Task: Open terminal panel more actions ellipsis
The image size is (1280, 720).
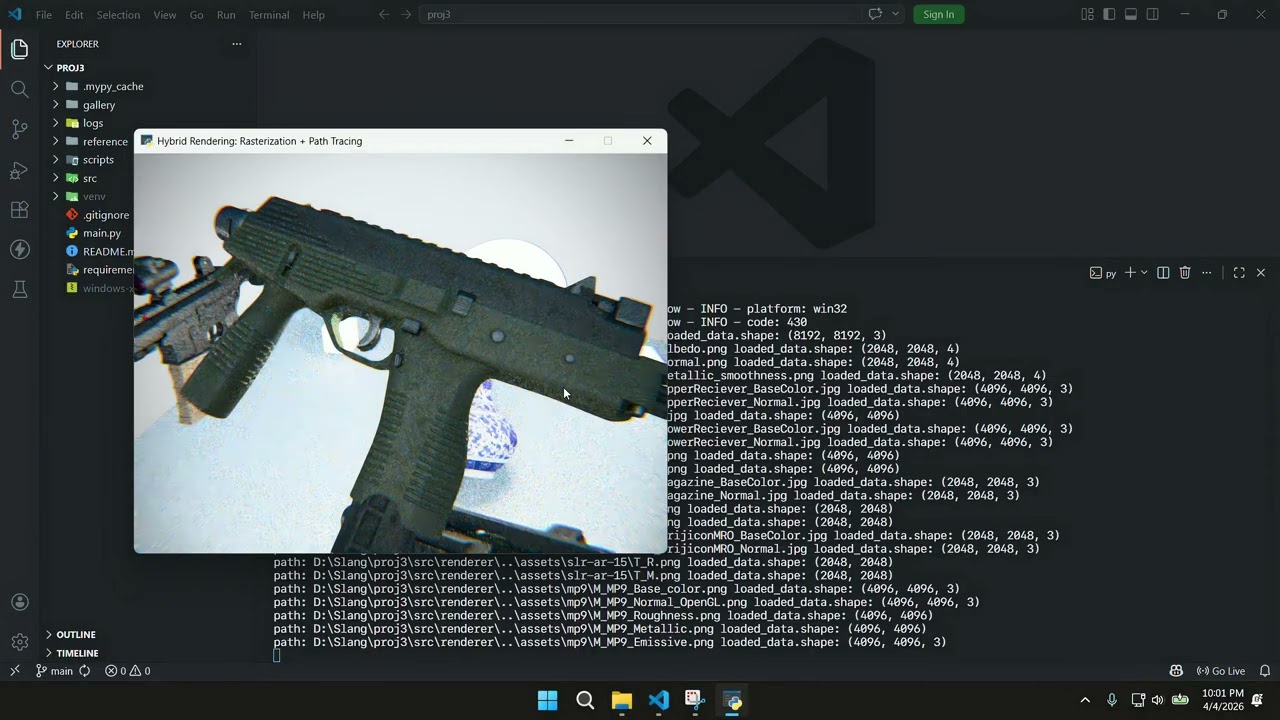Action: point(1207,273)
